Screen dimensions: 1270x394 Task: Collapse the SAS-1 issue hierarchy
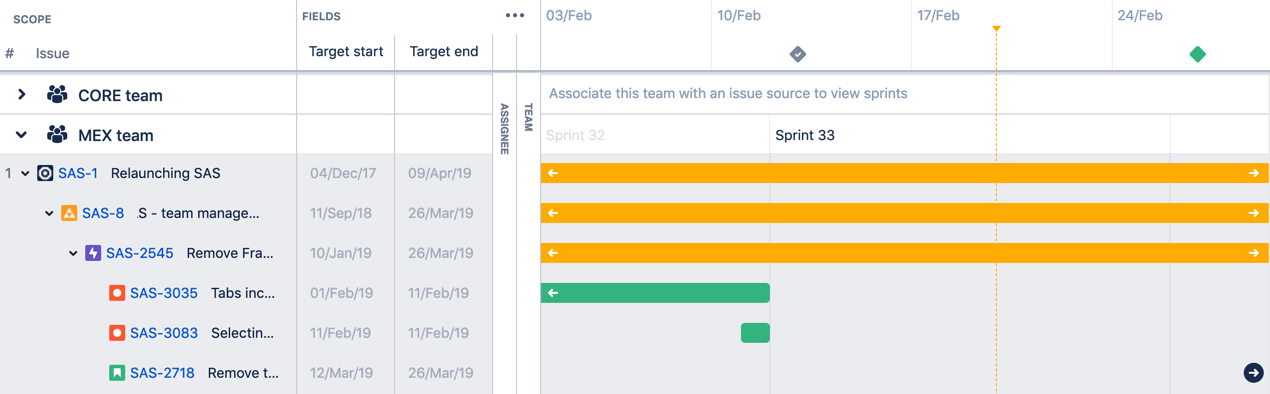pos(26,173)
